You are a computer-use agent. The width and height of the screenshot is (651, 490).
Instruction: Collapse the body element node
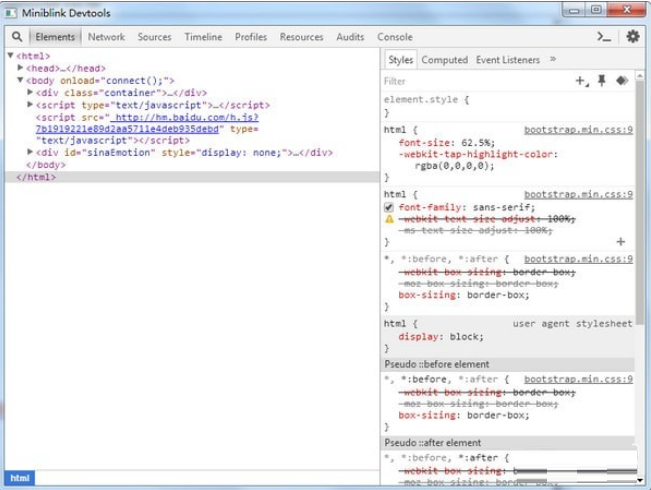pyautogui.click(x=20, y=80)
